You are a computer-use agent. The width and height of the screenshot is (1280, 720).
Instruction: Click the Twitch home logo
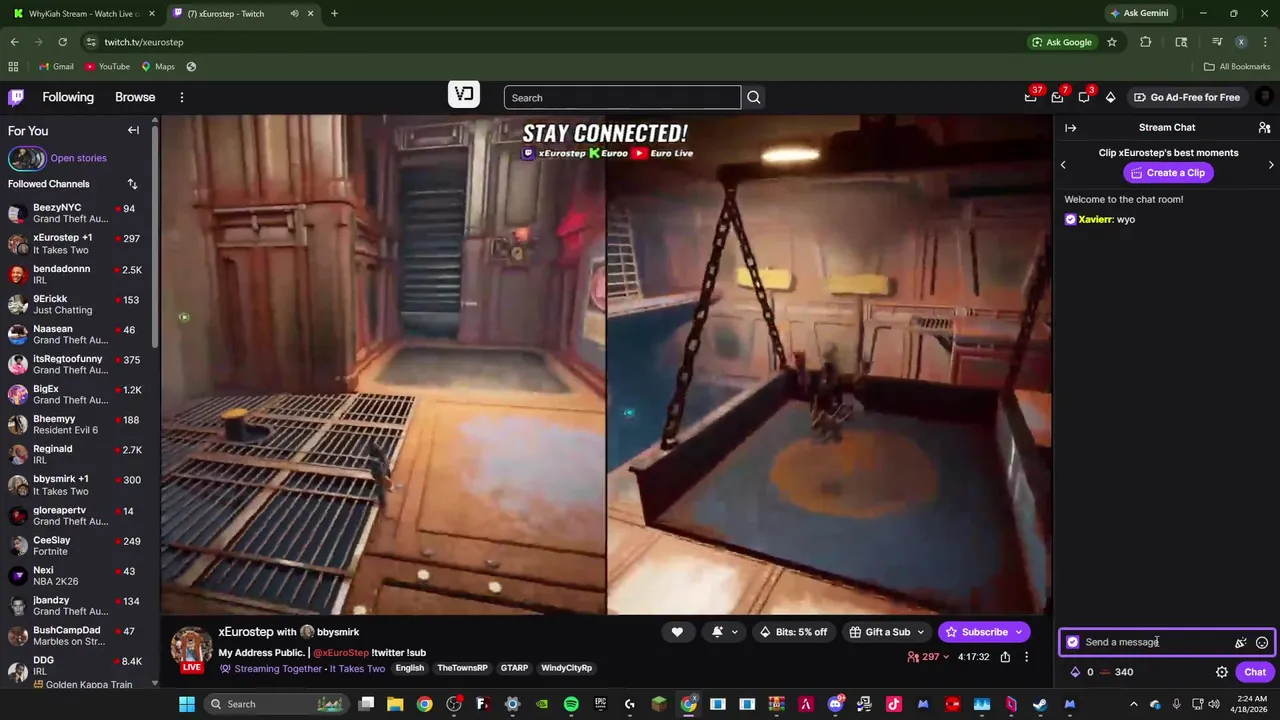click(x=16, y=97)
